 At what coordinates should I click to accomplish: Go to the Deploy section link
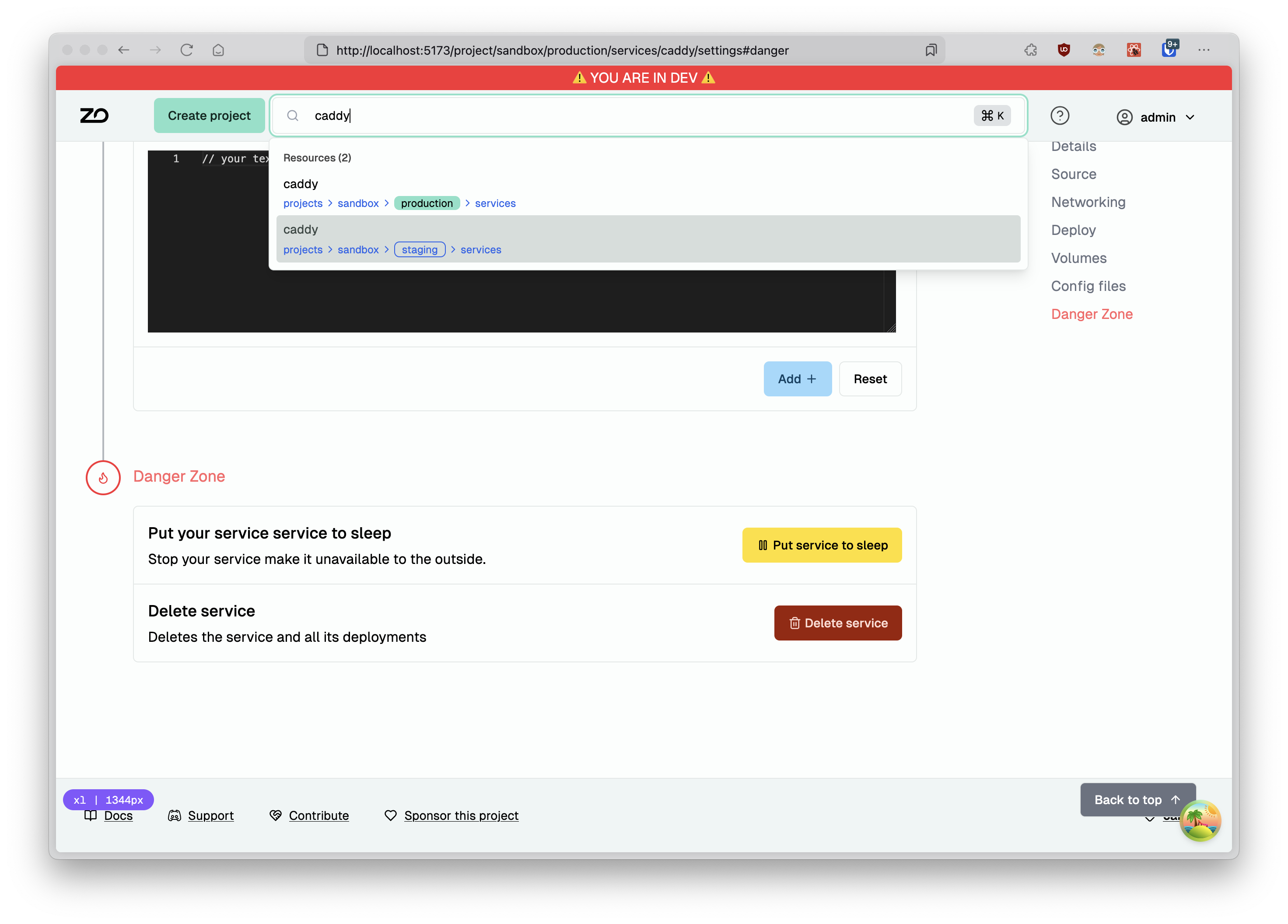1073,230
